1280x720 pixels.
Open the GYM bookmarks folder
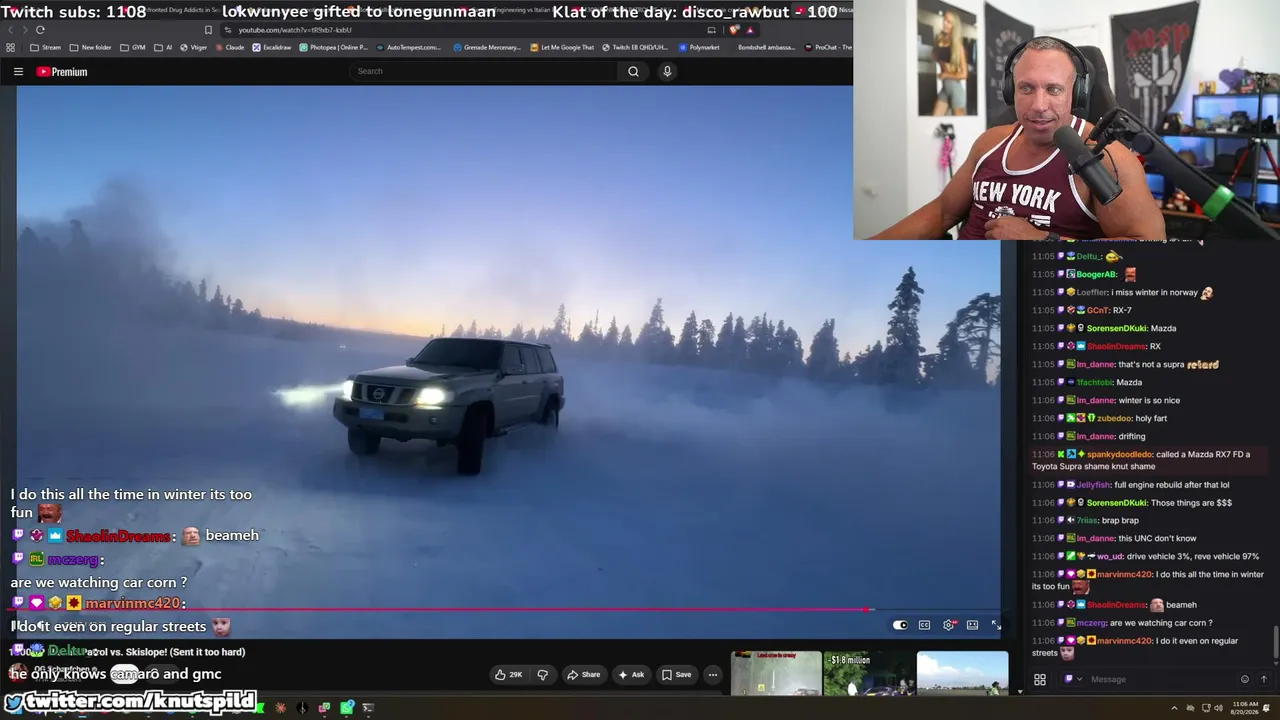coord(132,47)
